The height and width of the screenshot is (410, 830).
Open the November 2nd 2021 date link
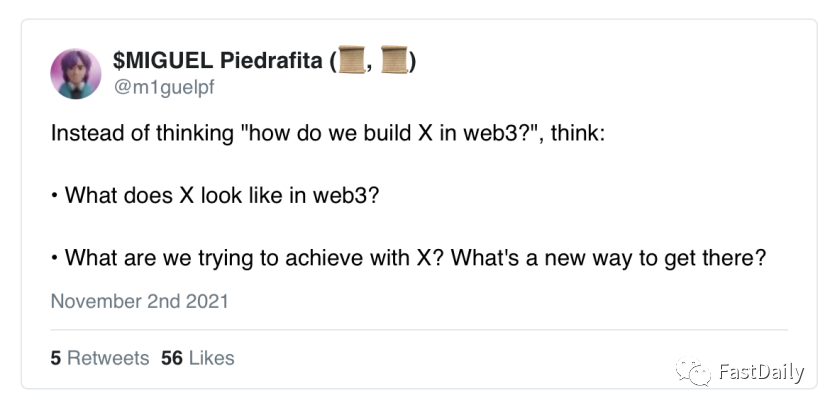(139, 301)
